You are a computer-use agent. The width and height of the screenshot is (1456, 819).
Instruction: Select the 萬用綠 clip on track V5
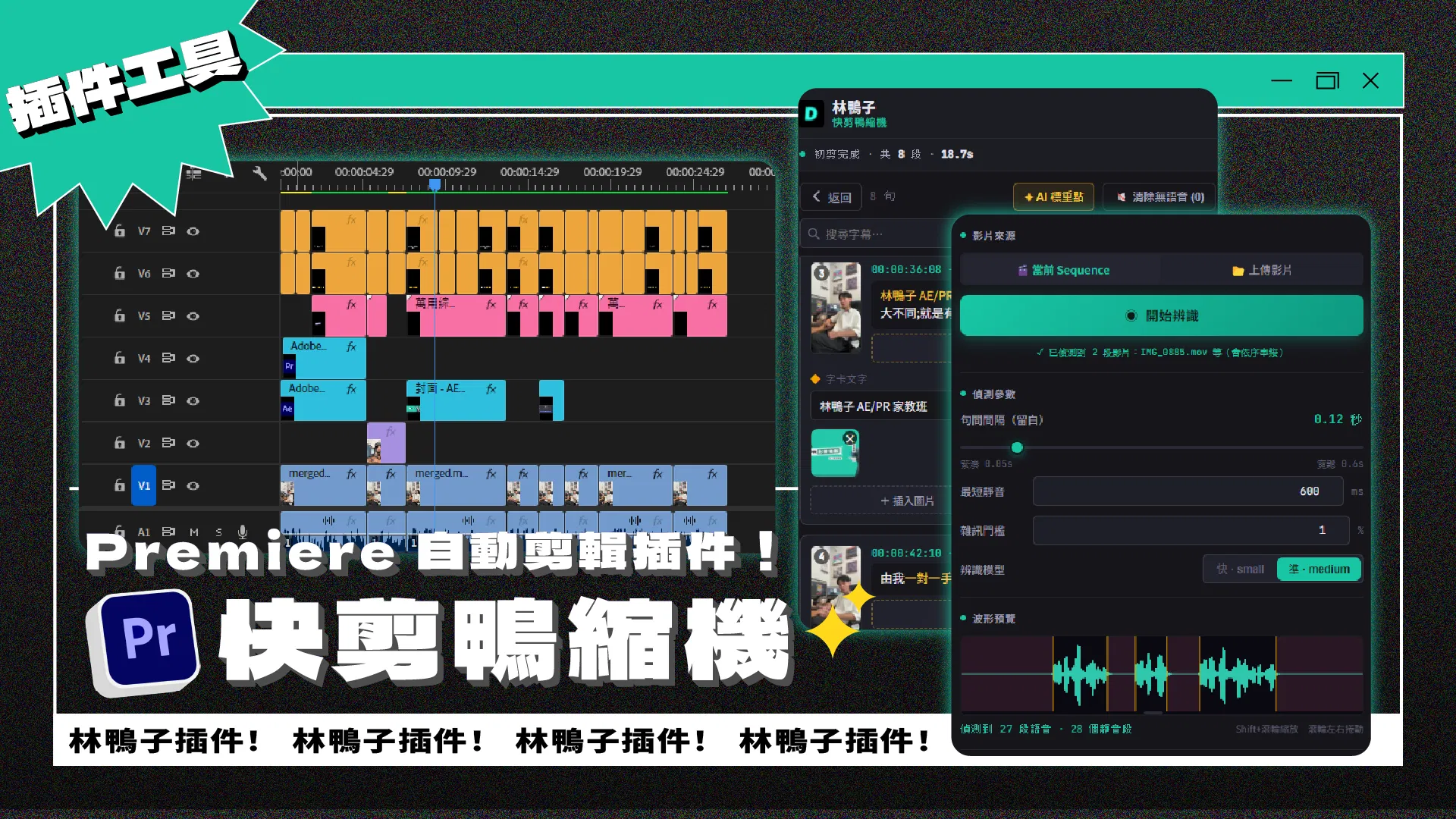(456, 315)
